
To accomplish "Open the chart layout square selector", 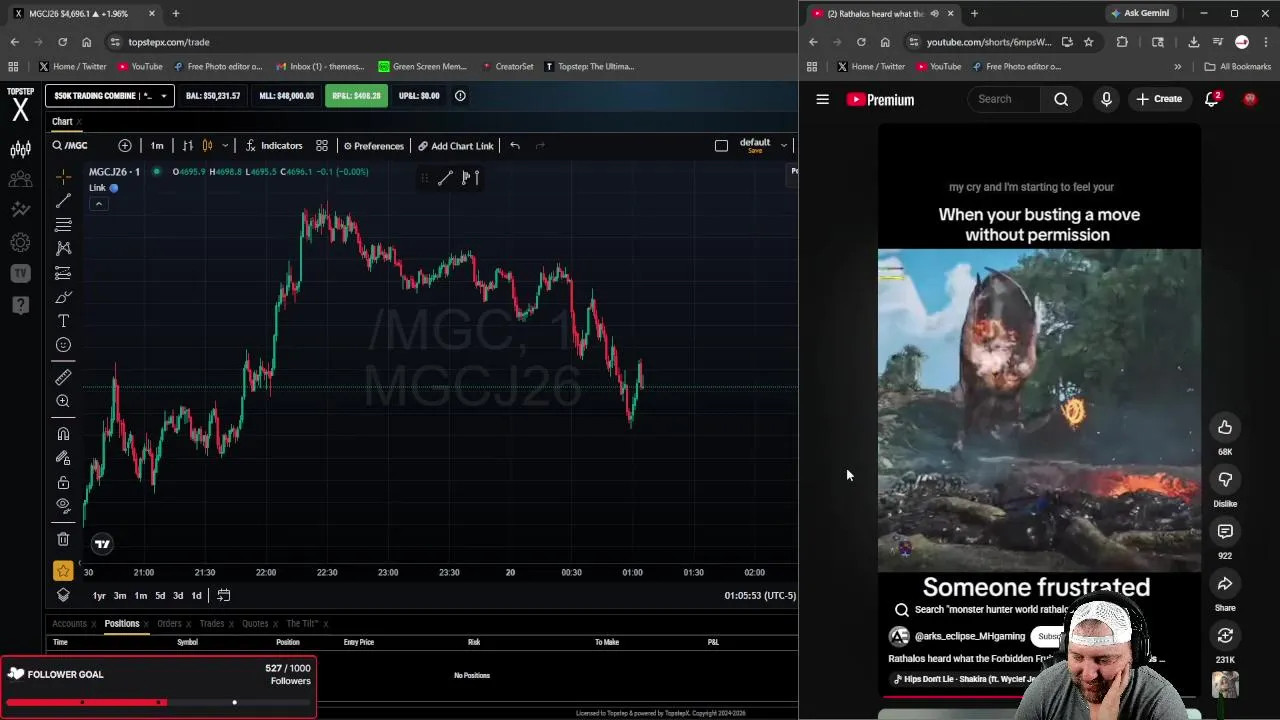I will pos(721,146).
